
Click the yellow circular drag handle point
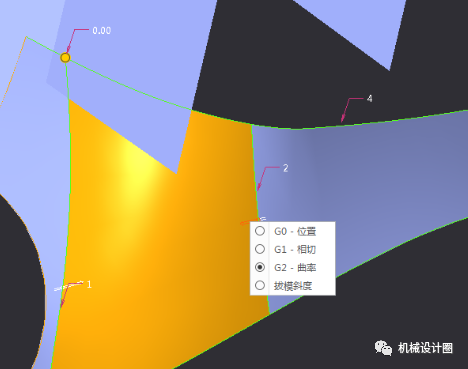click(x=65, y=58)
